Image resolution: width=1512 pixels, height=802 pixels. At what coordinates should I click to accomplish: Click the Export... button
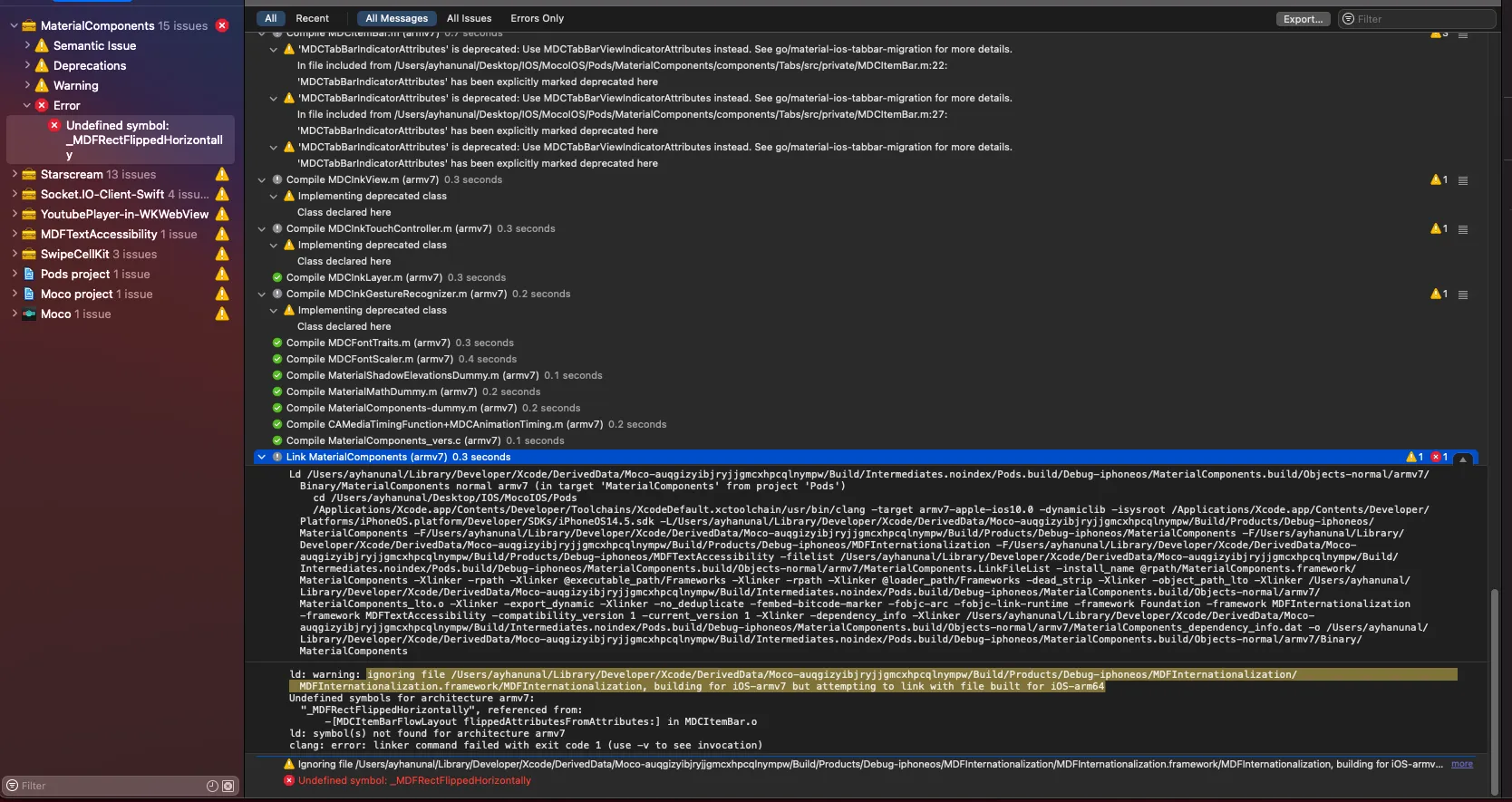1304,19
